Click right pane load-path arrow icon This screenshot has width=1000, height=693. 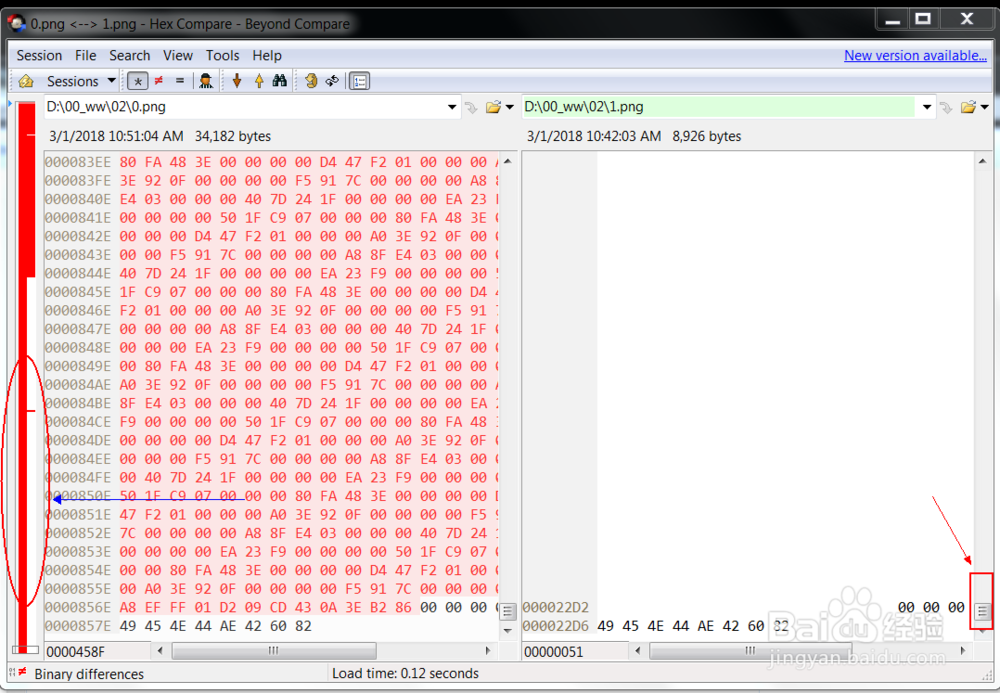coord(946,107)
